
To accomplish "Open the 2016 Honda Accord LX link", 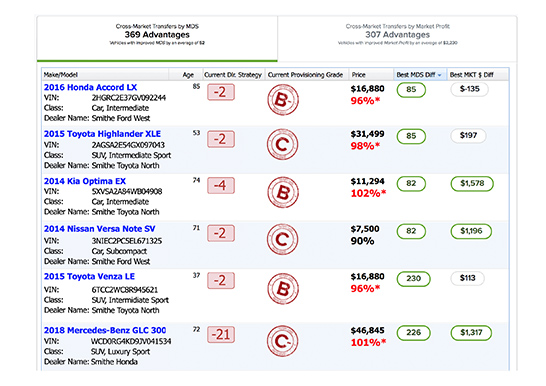I will pos(91,87).
